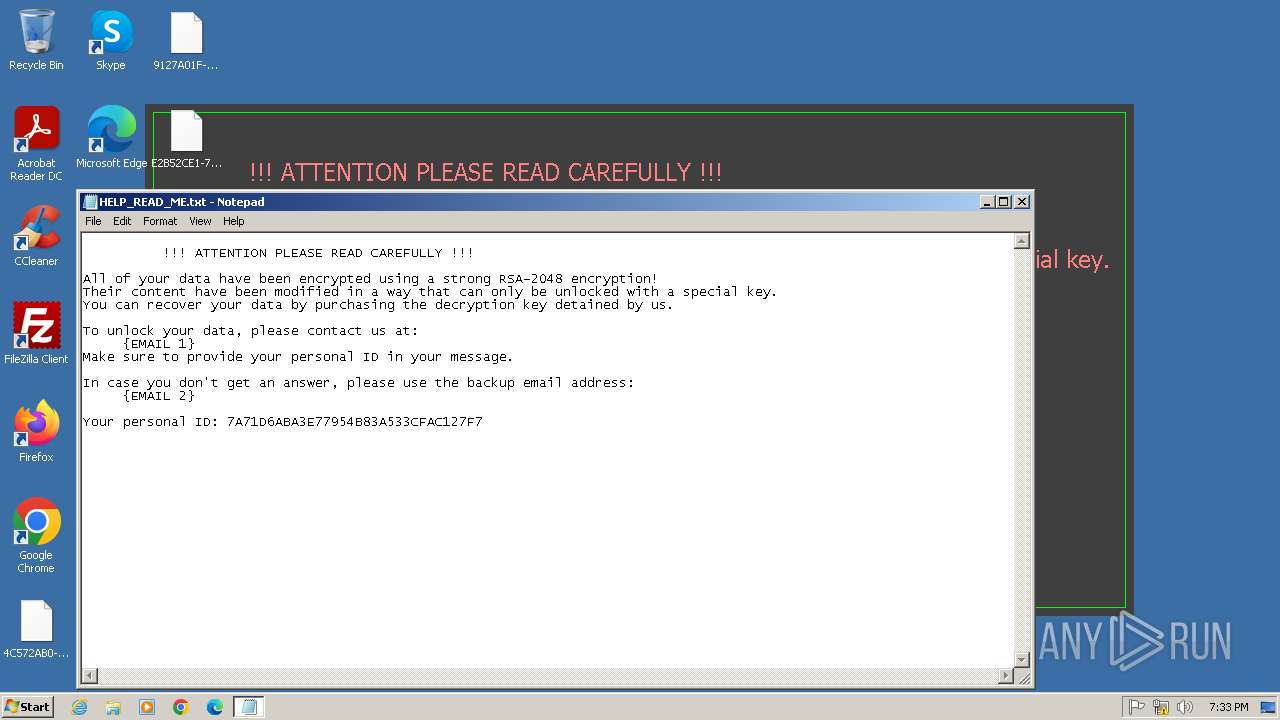
Task: Select the 4C572AB0 file icon
Action: tap(36, 629)
